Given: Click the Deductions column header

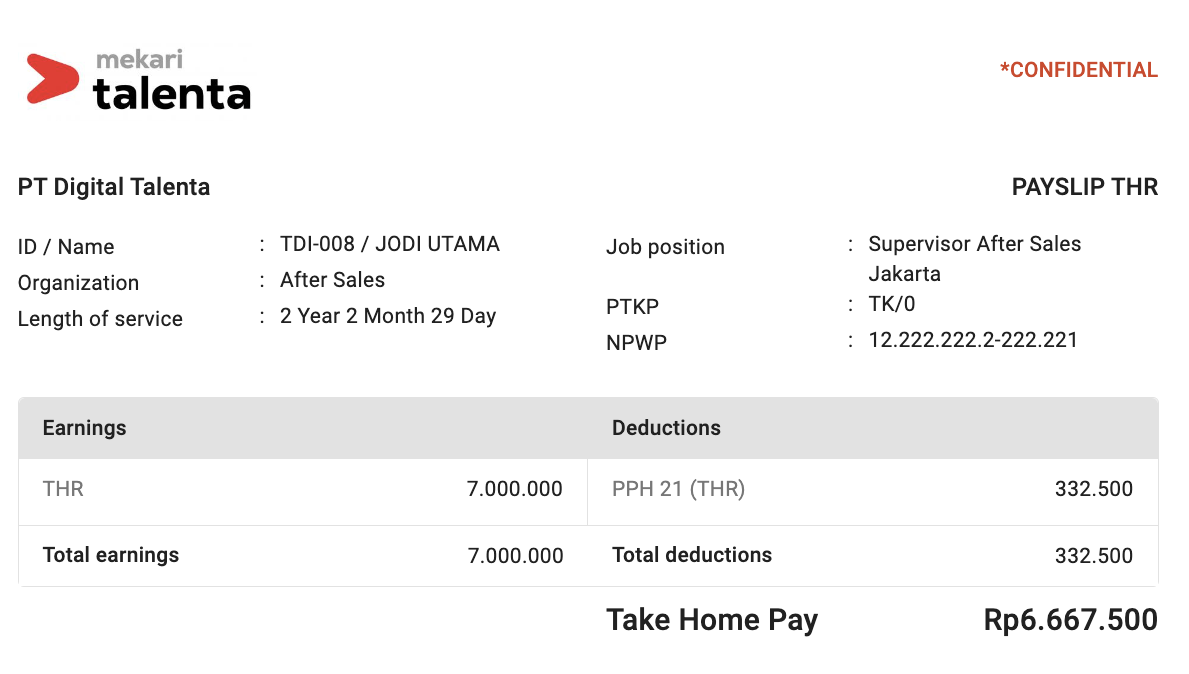Looking at the screenshot, I should click(666, 428).
